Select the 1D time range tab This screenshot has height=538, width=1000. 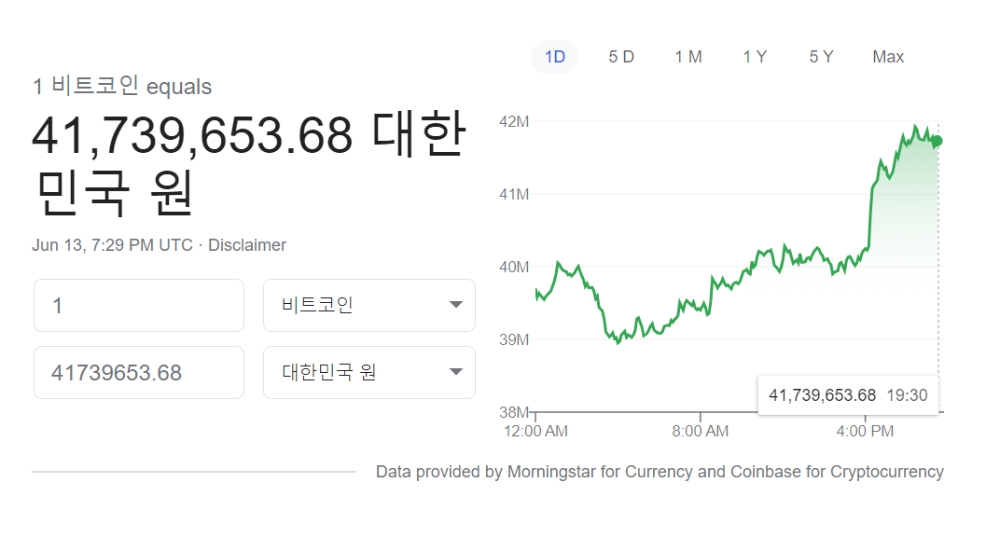554,57
